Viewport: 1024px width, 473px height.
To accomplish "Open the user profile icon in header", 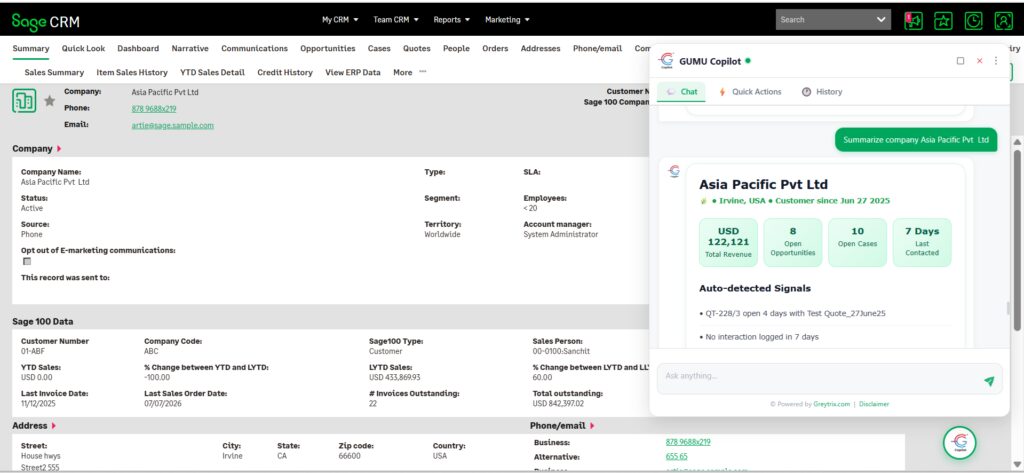I will click(x=1003, y=20).
